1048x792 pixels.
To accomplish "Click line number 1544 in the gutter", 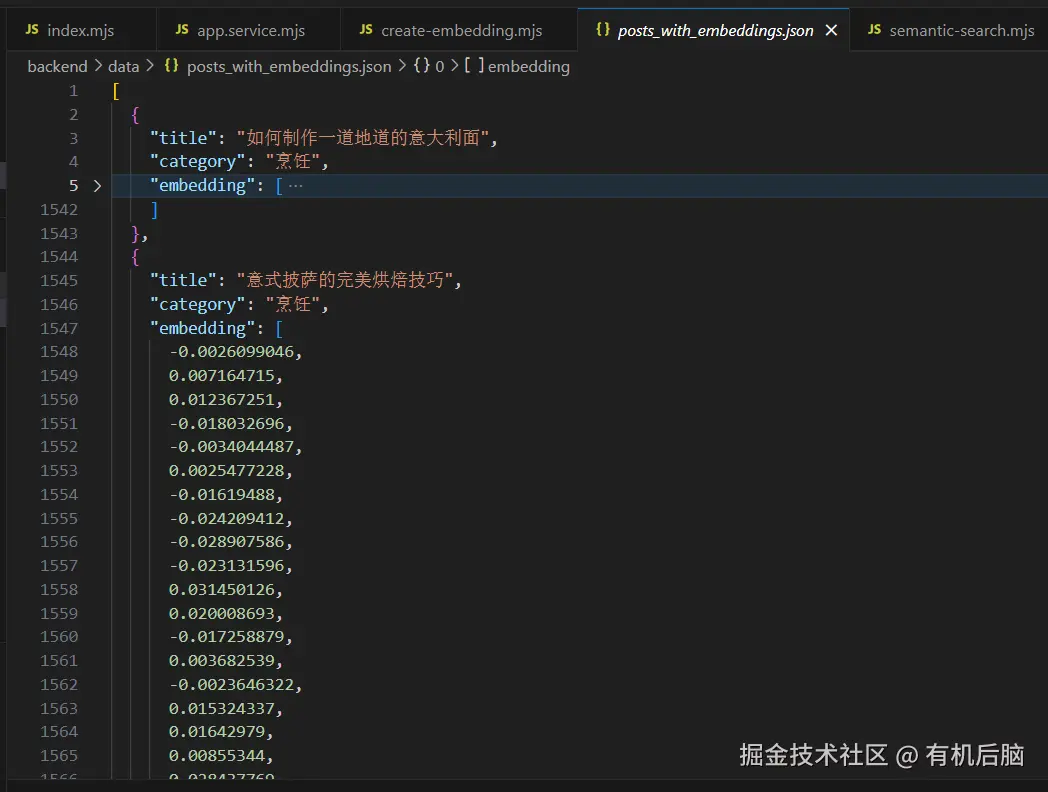I will [x=59, y=257].
